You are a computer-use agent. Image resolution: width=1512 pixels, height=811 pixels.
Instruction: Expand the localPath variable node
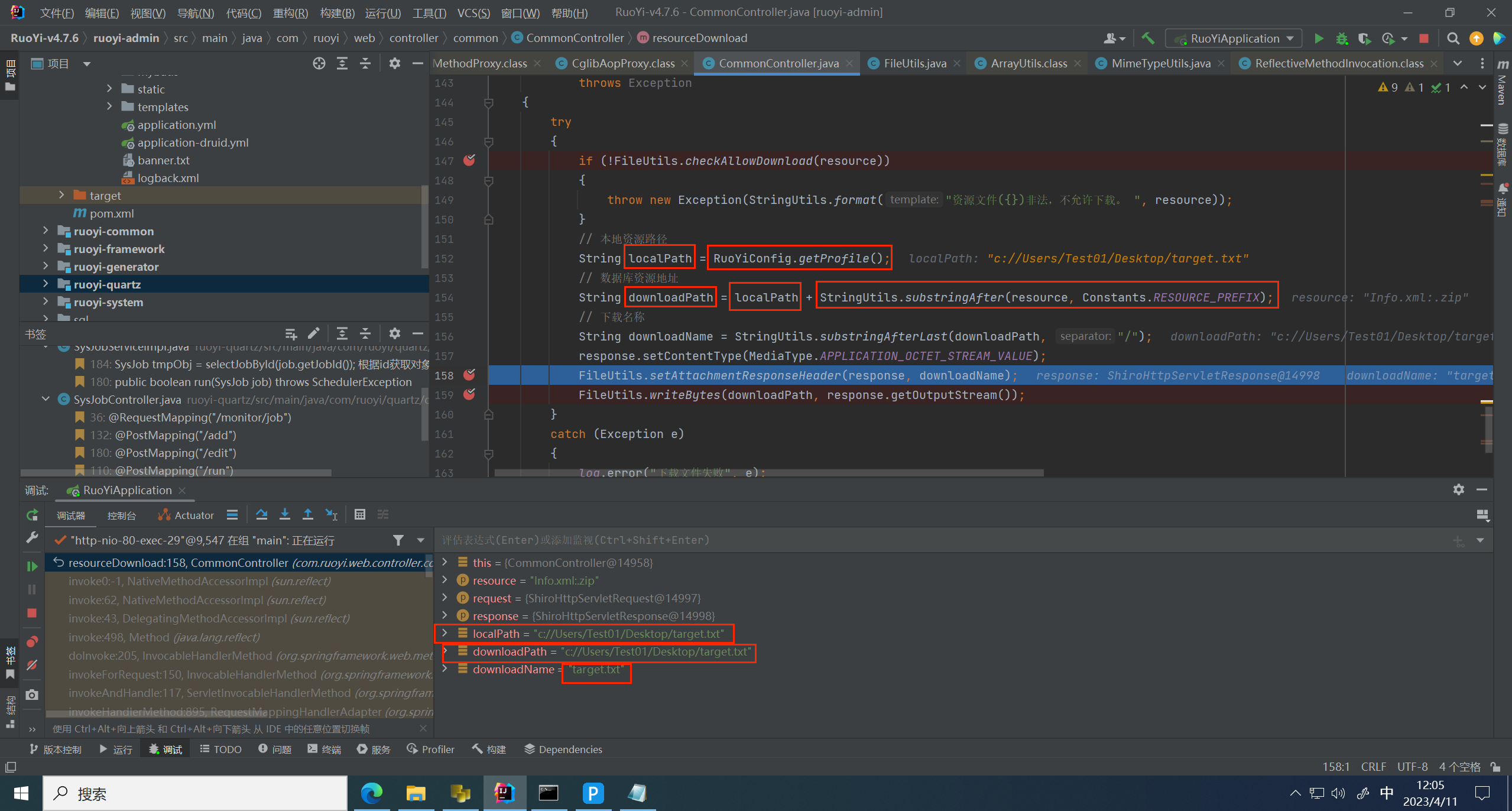pyautogui.click(x=444, y=633)
